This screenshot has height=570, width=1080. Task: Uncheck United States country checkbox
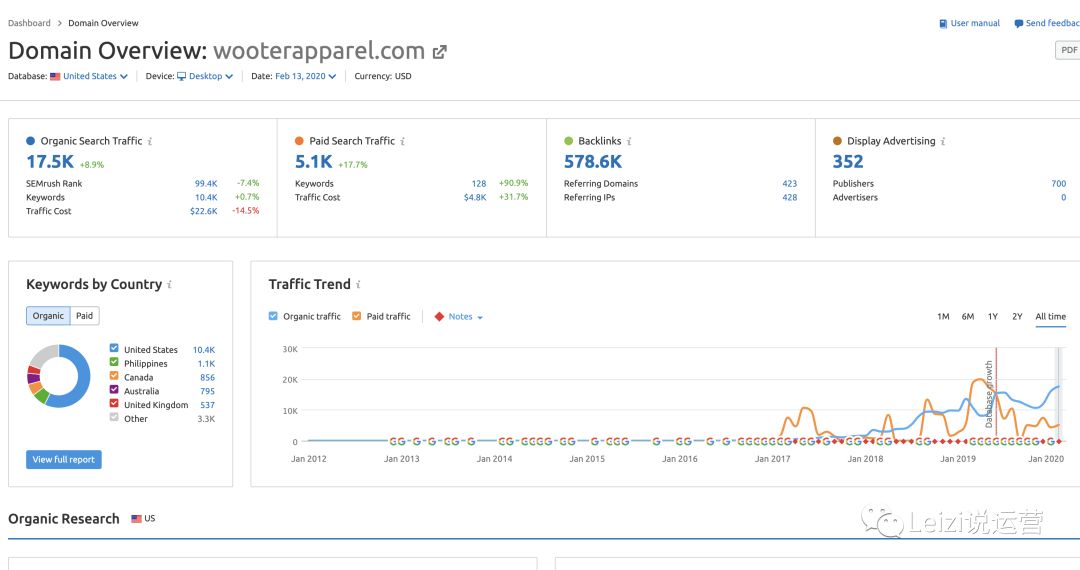(x=114, y=348)
